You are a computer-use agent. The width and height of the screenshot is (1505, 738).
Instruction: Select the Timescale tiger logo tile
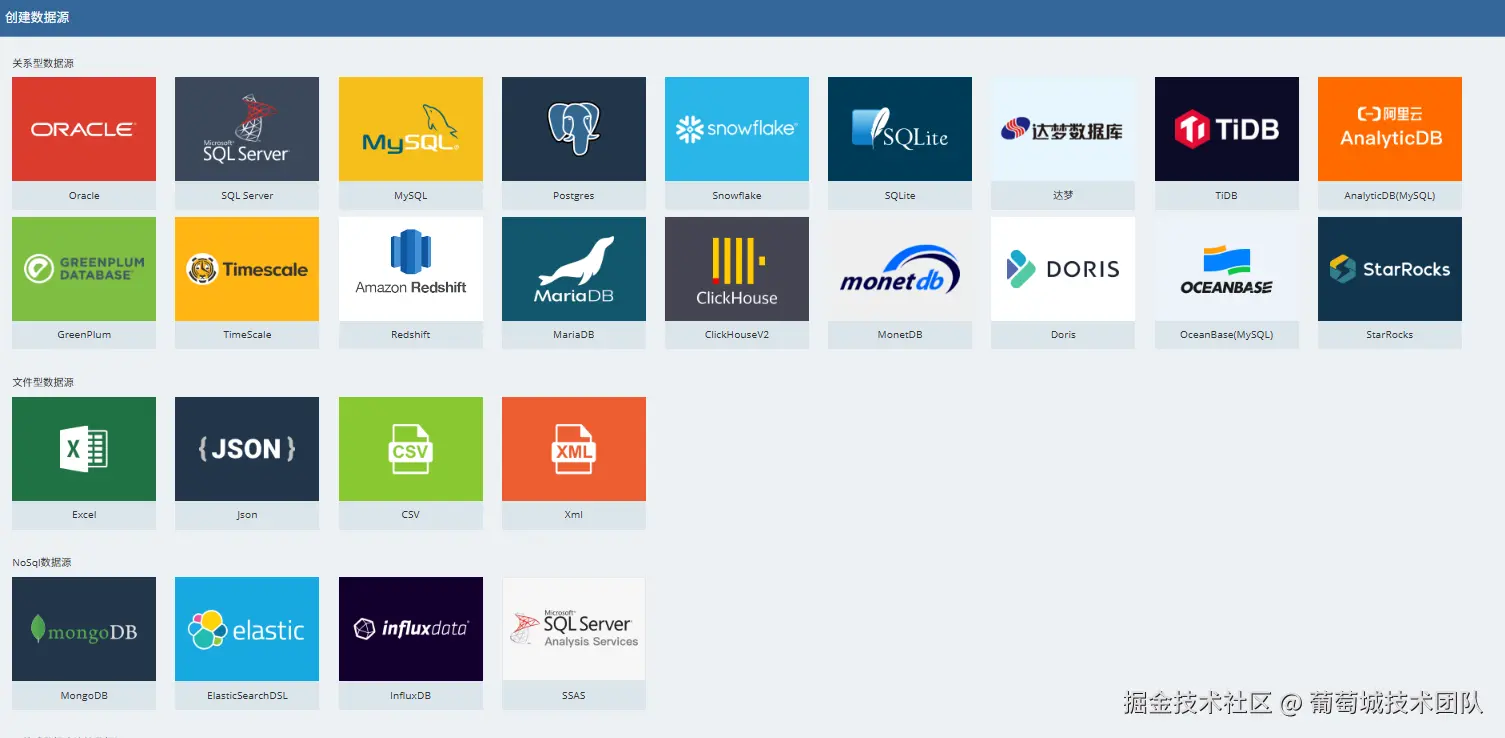tap(247, 269)
